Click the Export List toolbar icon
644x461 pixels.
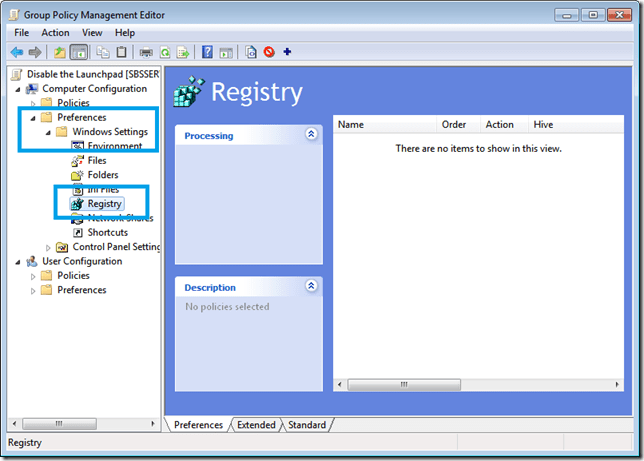point(183,52)
